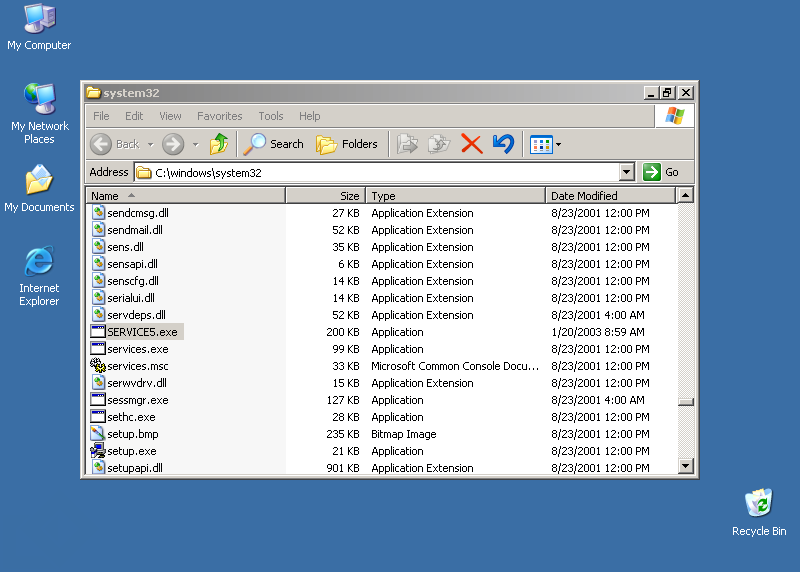The image size is (800, 572).
Task: Select the Internet Explorer desktop icon
Action: point(39,262)
